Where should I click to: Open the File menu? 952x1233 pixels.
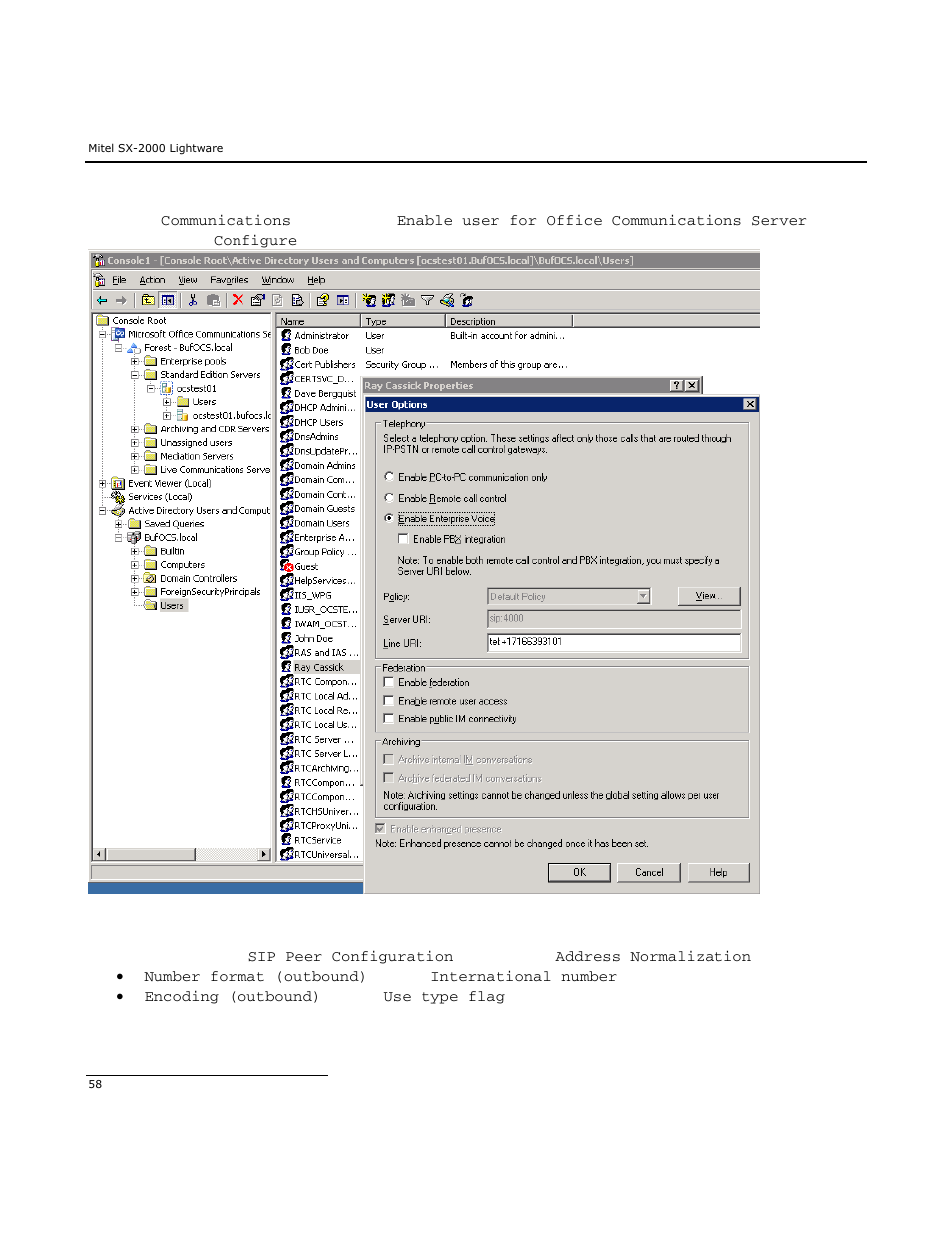click(x=119, y=280)
